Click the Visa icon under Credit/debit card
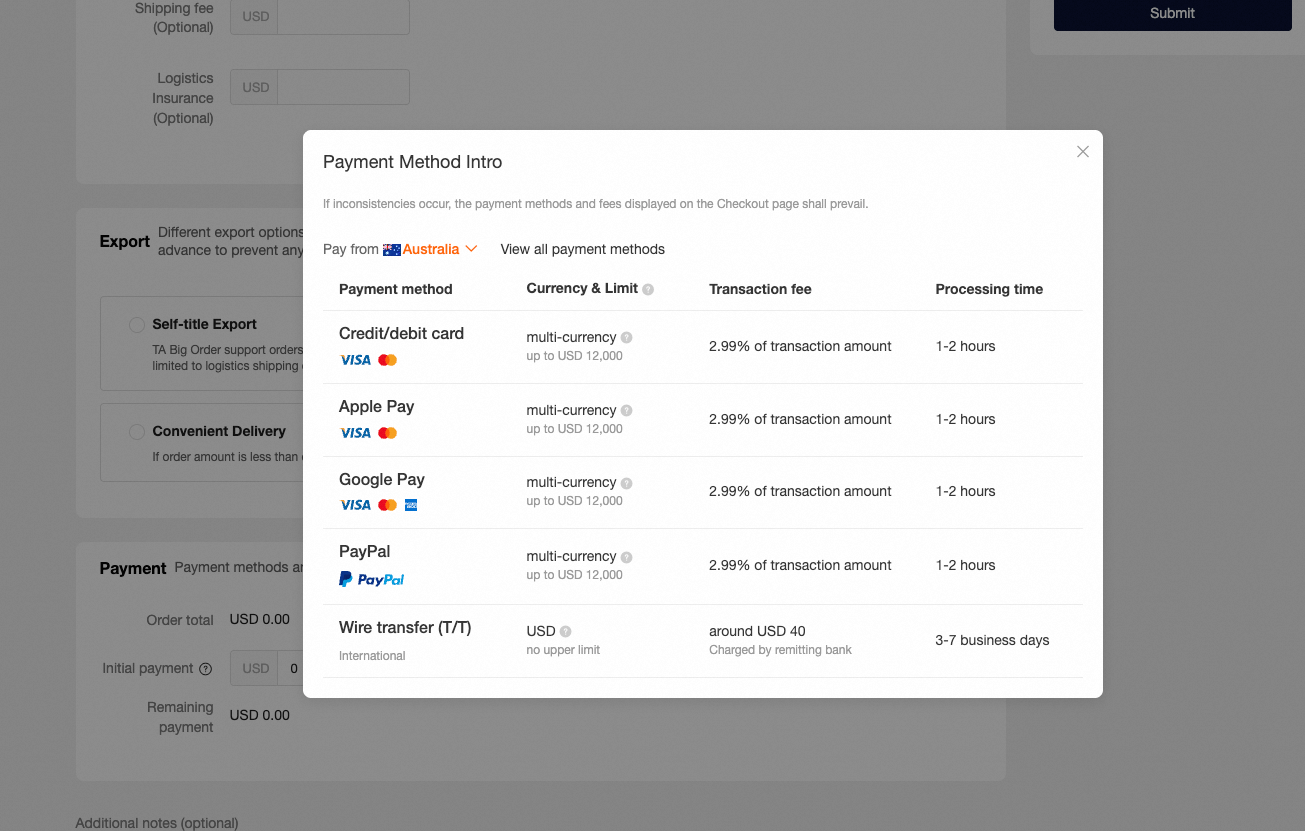This screenshot has width=1305, height=831. 355,360
